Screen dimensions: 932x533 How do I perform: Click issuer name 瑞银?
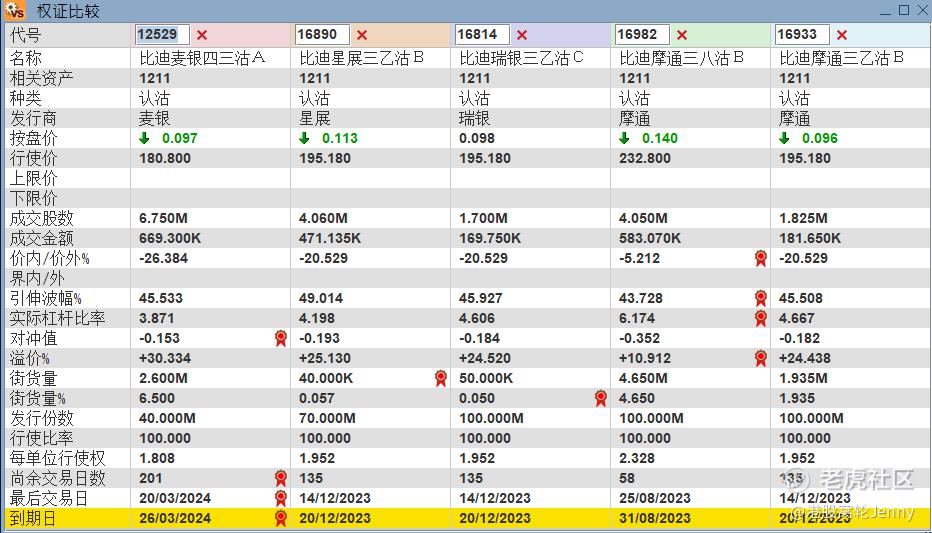click(474, 118)
